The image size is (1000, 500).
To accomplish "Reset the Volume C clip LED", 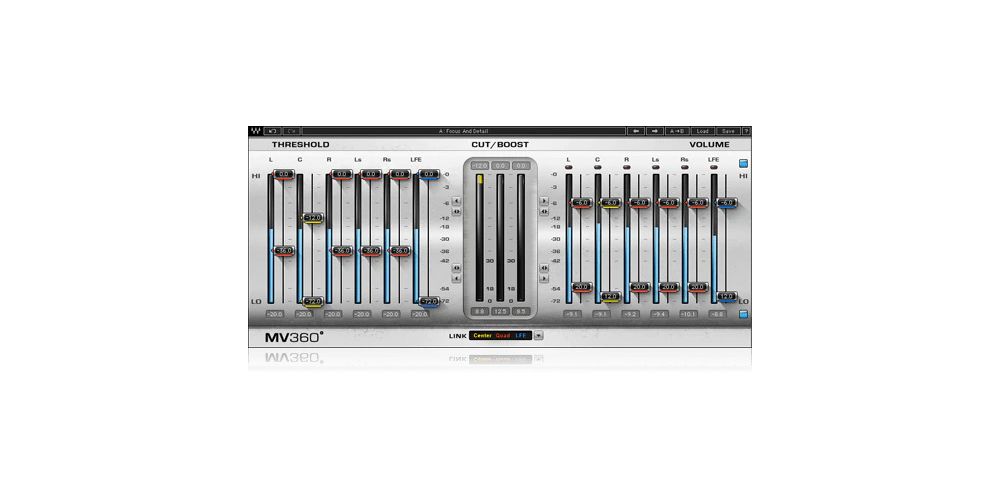I will tap(598, 168).
